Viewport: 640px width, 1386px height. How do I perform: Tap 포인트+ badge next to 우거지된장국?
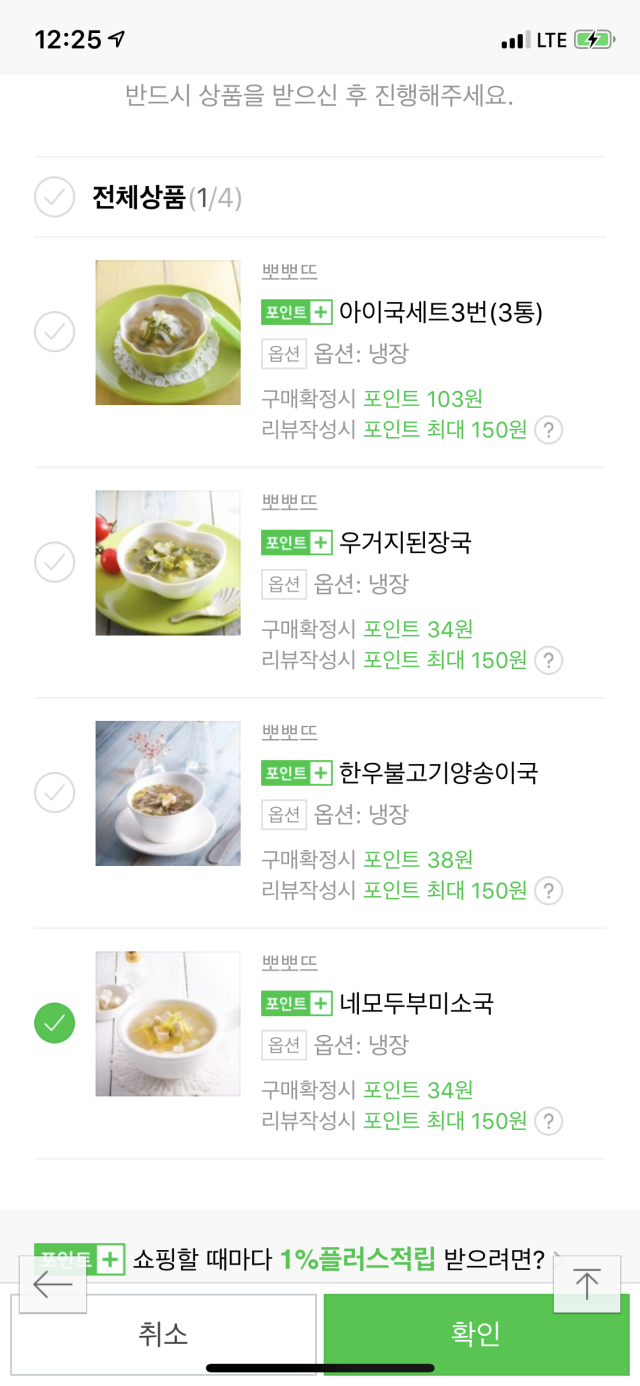coord(296,542)
